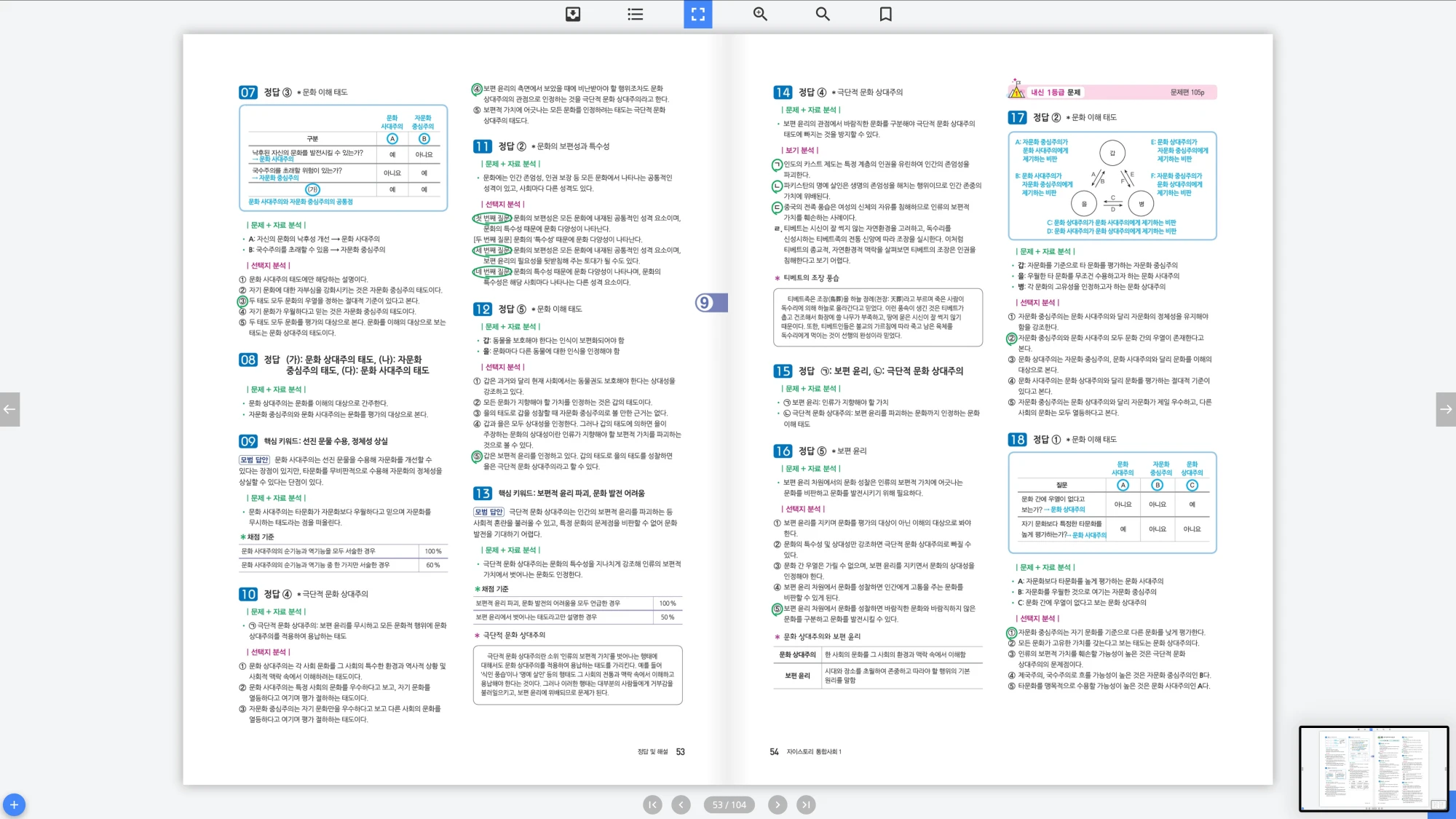
Task: Jump to the first page
Action: (652, 804)
